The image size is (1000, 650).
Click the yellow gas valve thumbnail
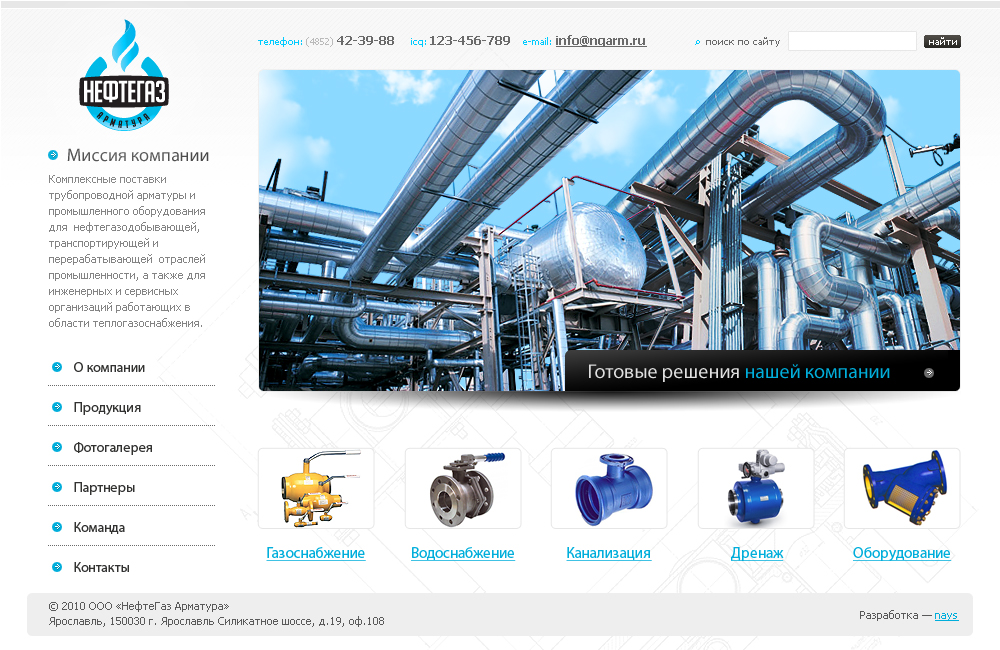coord(316,489)
